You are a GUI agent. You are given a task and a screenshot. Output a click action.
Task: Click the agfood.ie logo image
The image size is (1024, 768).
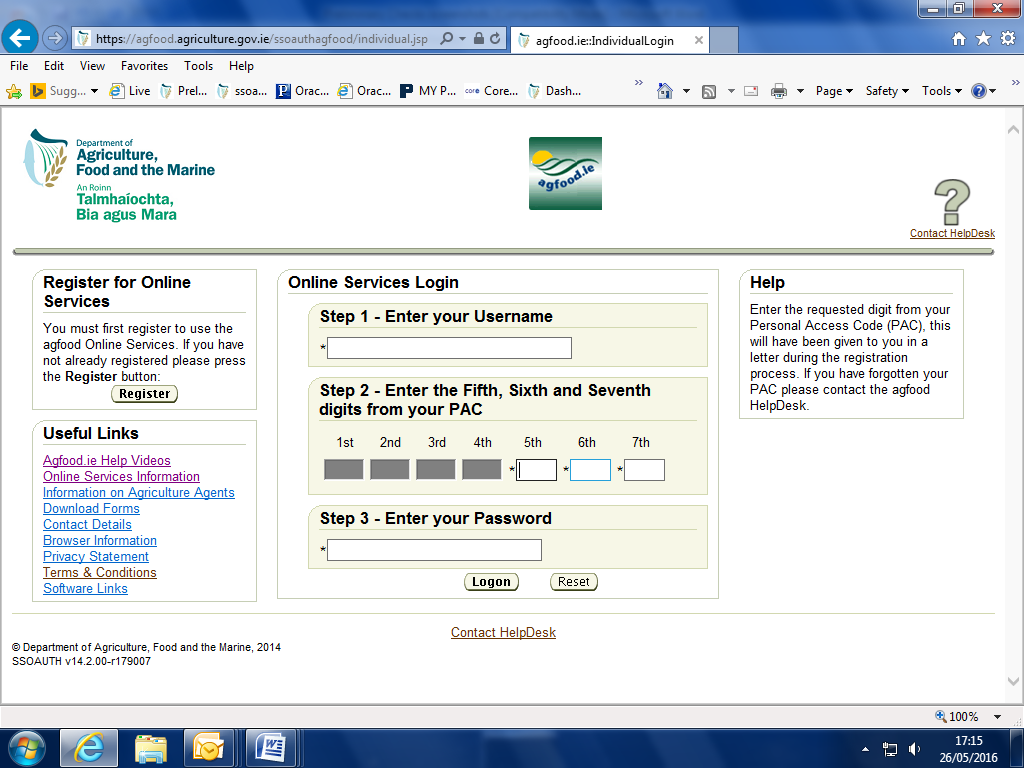[x=565, y=173]
